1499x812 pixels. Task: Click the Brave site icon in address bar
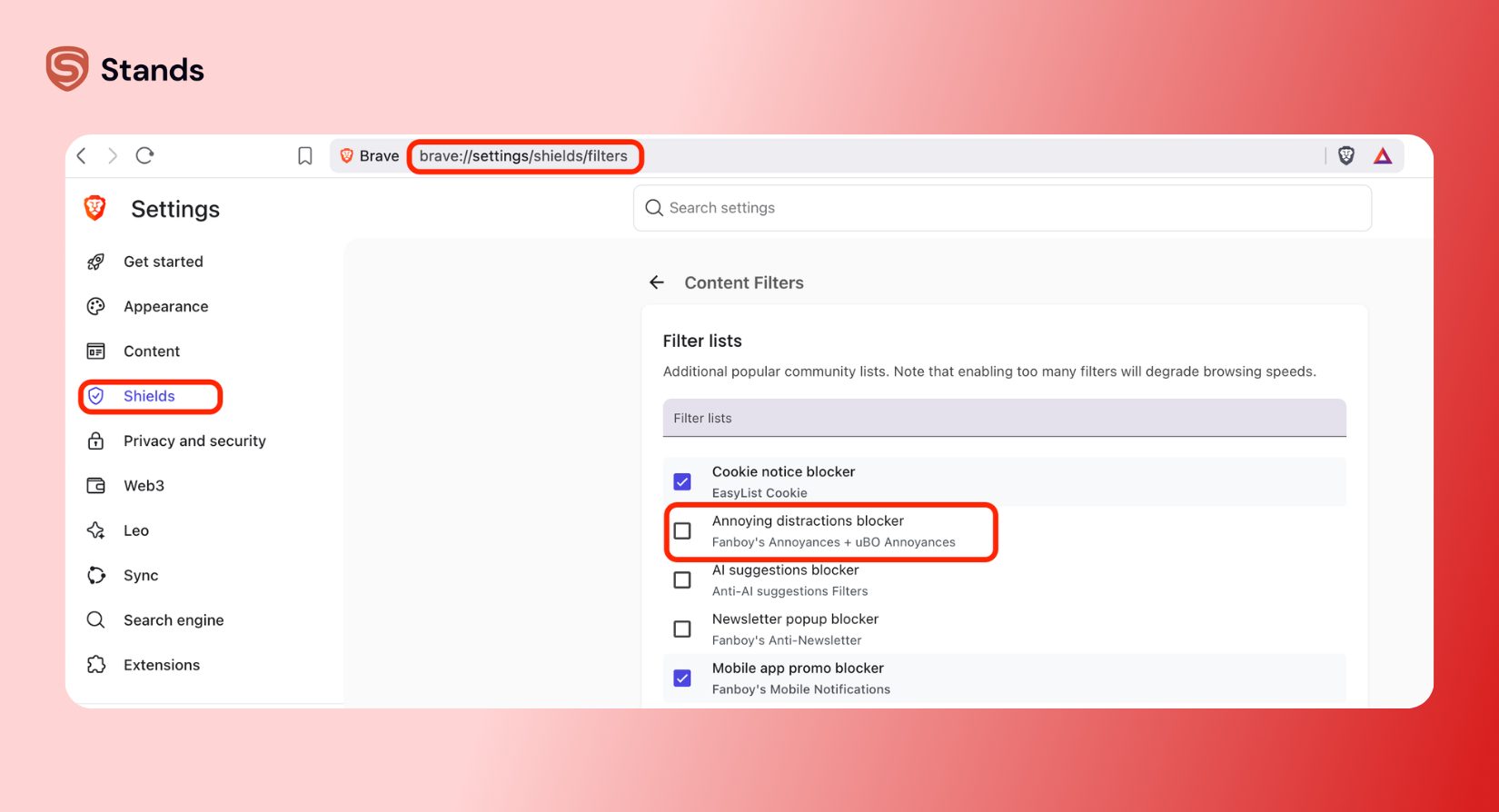[346, 156]
